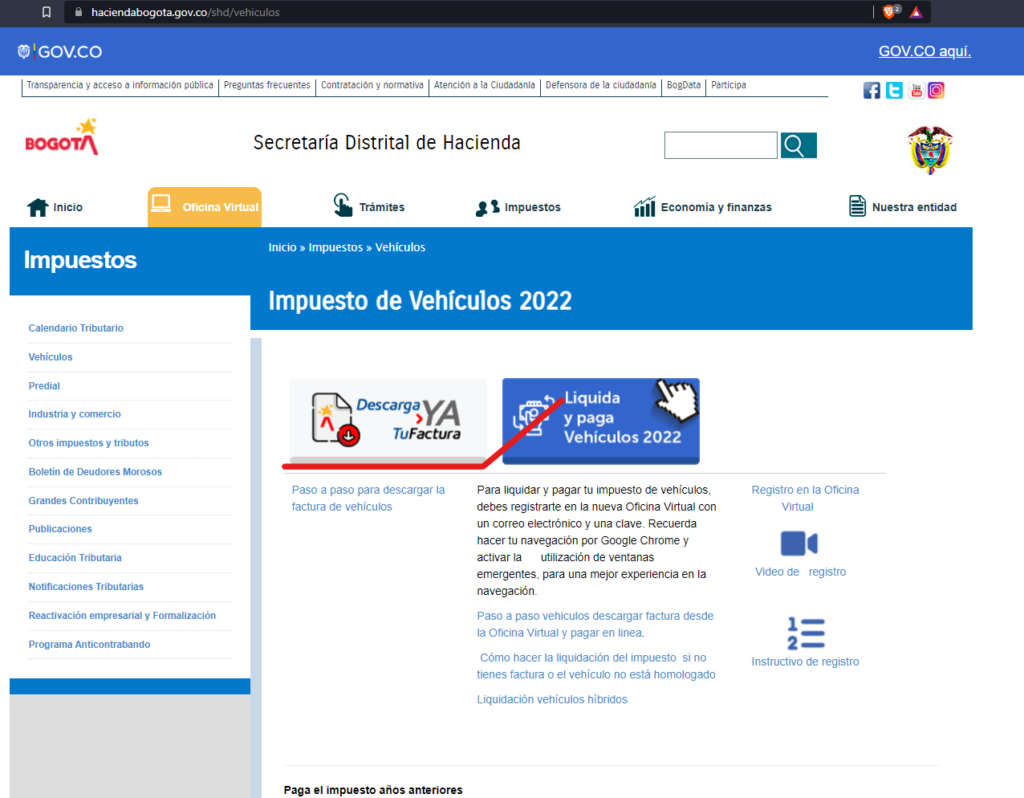Click the magnifying glass search button

point(798,146)
